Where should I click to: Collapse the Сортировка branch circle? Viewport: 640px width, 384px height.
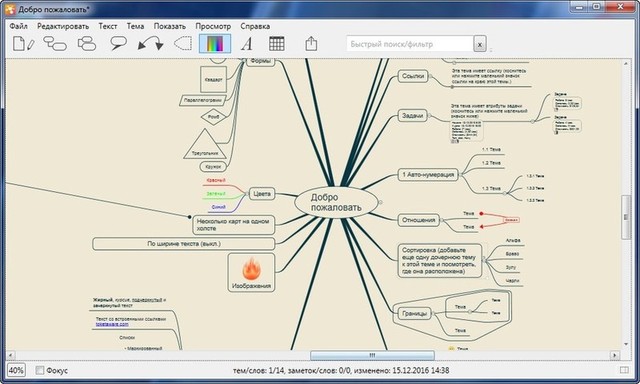pyautogui.click(x=484, y=260)
